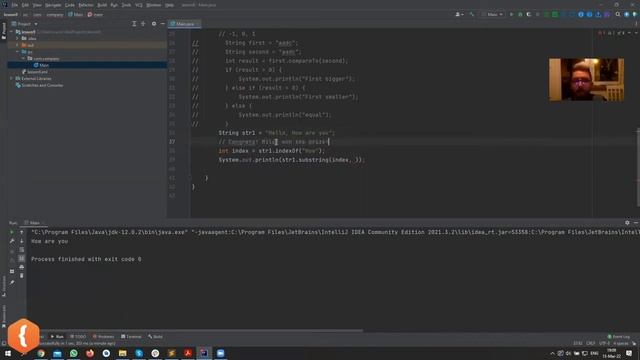Click the main method breadcrumb

[95, 14]
